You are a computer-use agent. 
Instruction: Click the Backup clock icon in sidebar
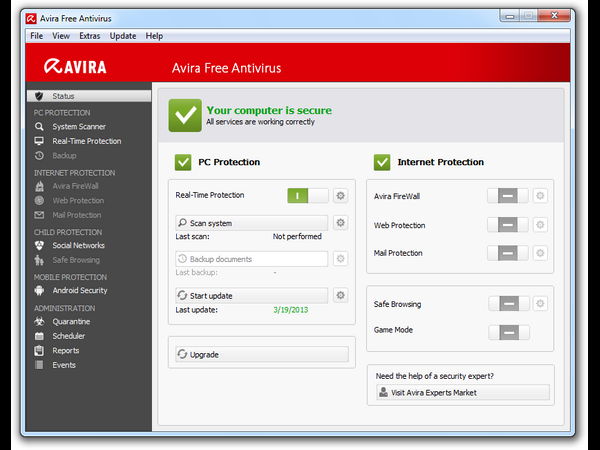point(39,155)
